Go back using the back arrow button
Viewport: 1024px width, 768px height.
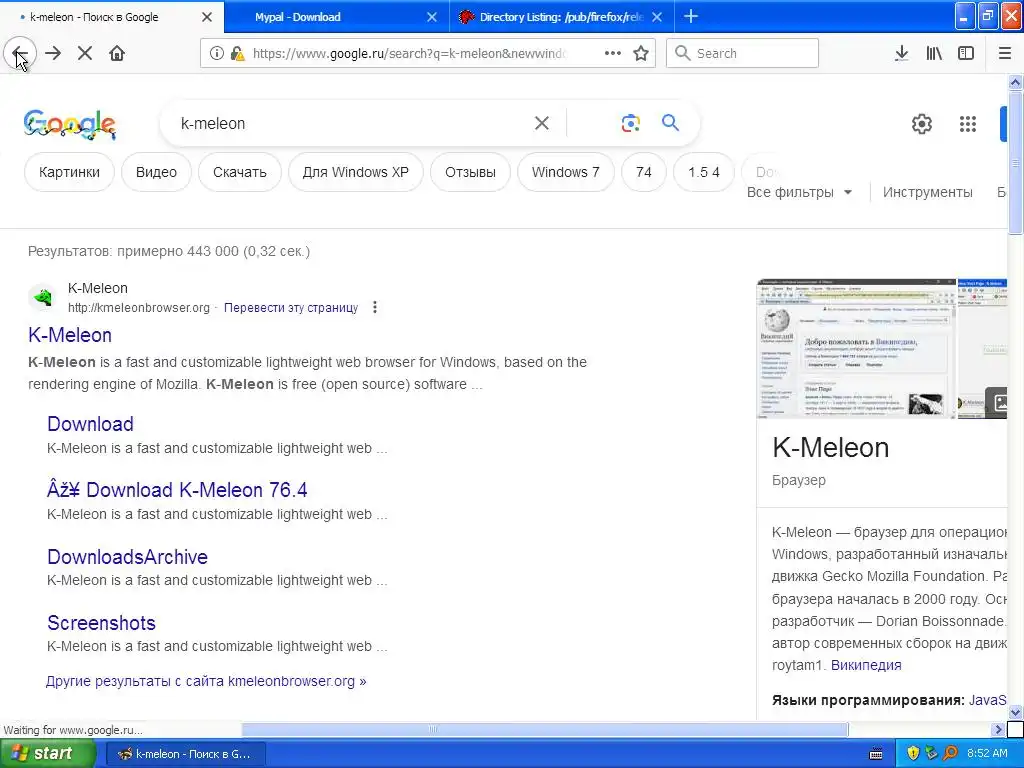pos(20,54)
